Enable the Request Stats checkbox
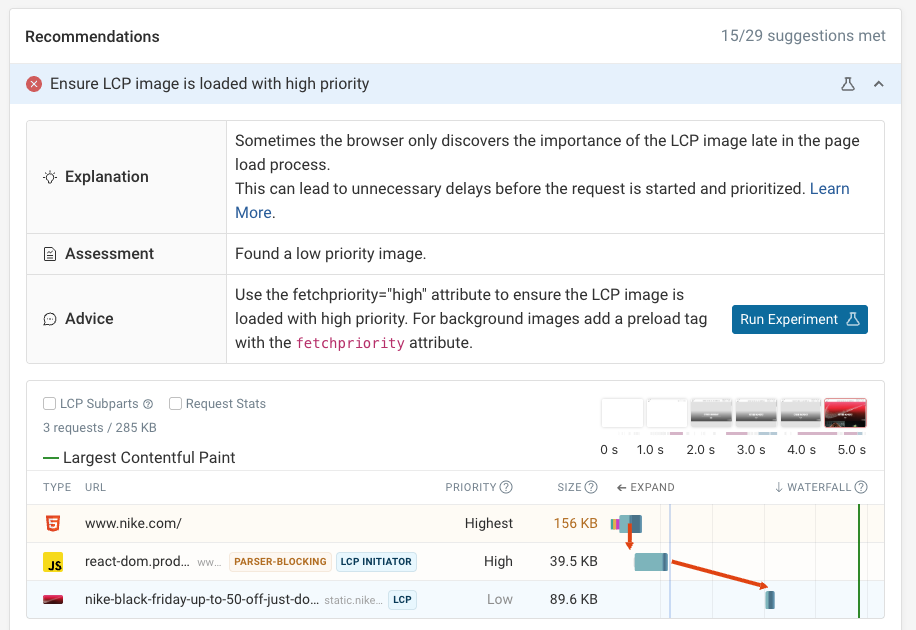The image size is (916, 630). click(x=175, y=404)
